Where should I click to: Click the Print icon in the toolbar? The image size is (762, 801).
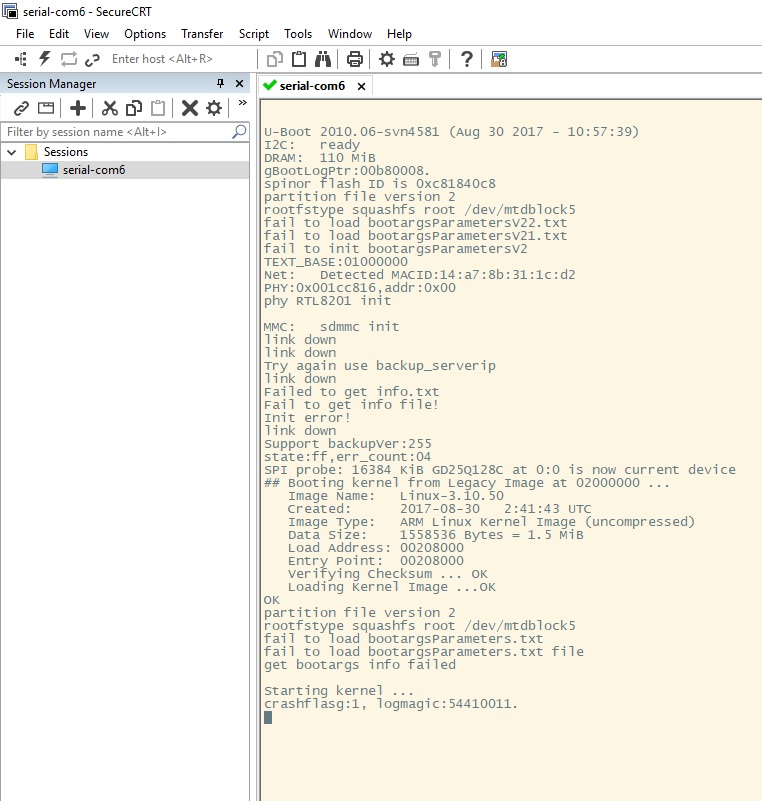[354, 59]
